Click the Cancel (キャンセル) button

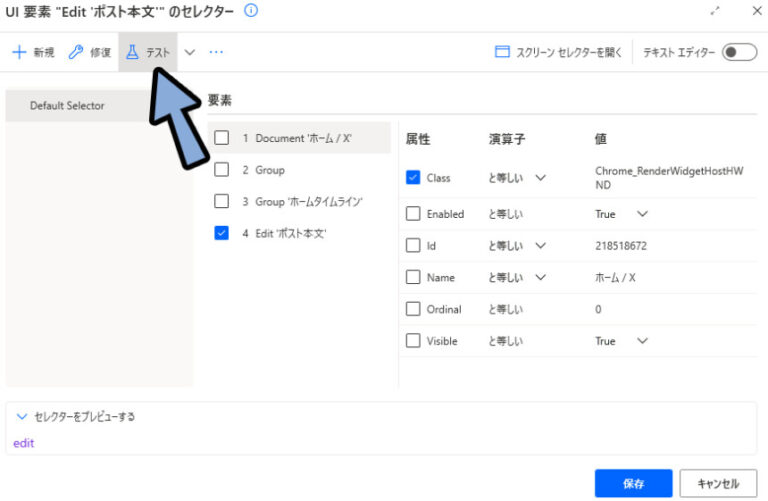coord(717,484)
